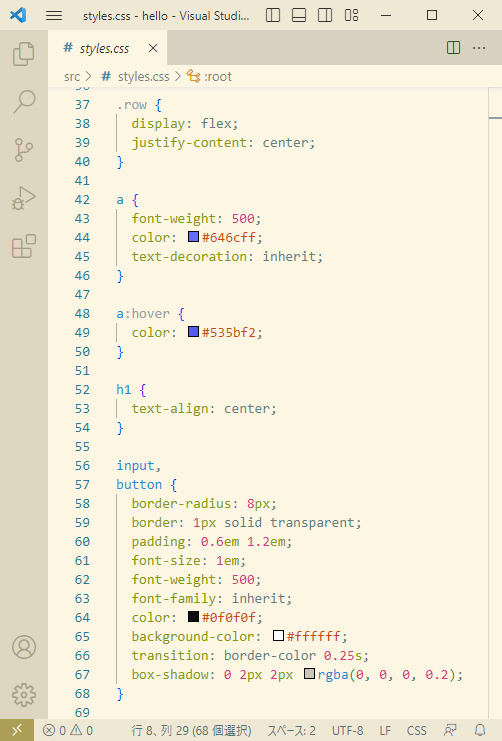Open the Search view icon
The height and width of the screenshot is (741, 502).
[x=24, y=102]
